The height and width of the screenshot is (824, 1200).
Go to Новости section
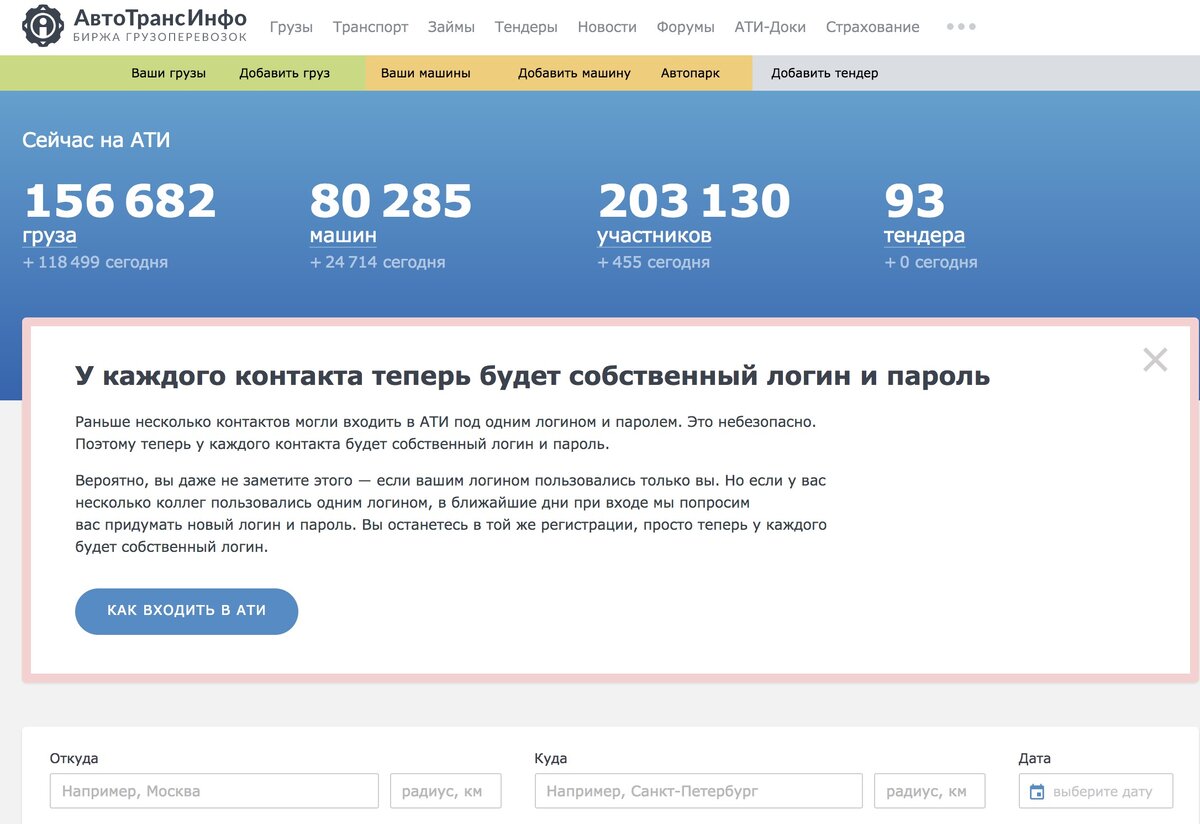click(x=607, y=27)
